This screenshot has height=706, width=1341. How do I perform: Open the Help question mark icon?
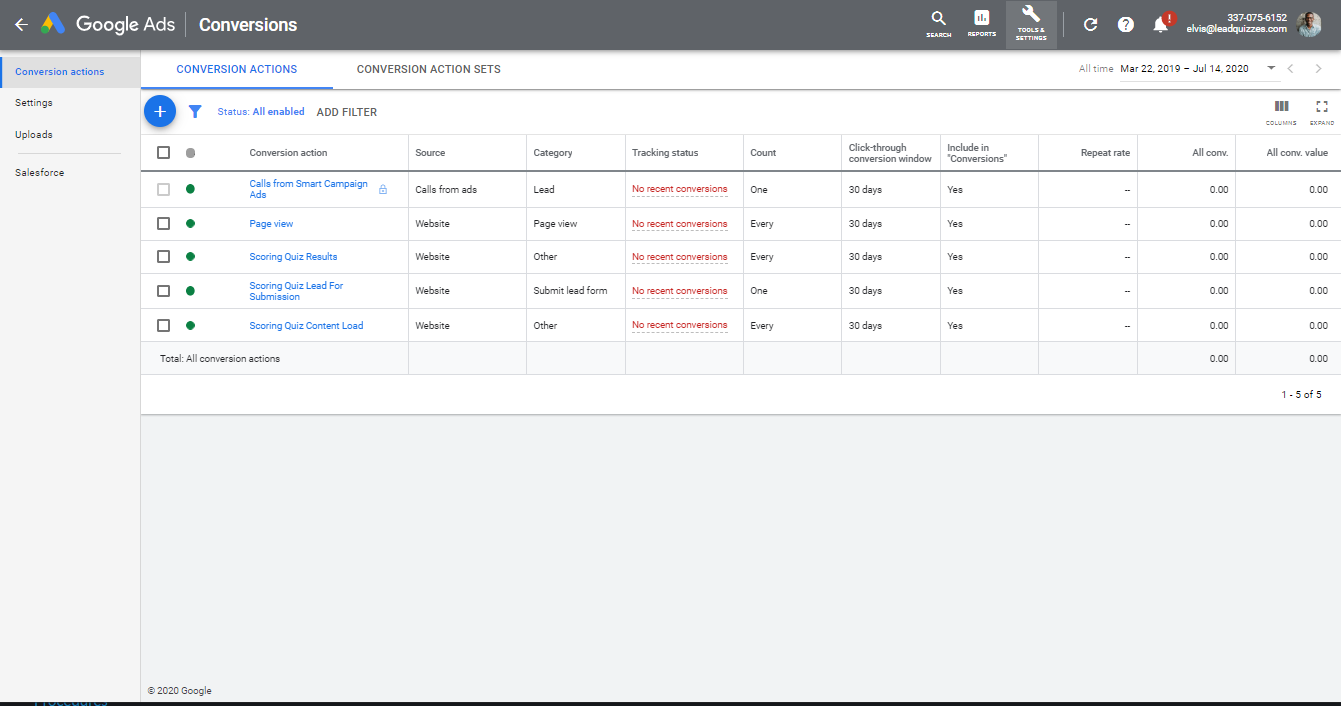click(x=1126, y=25)
